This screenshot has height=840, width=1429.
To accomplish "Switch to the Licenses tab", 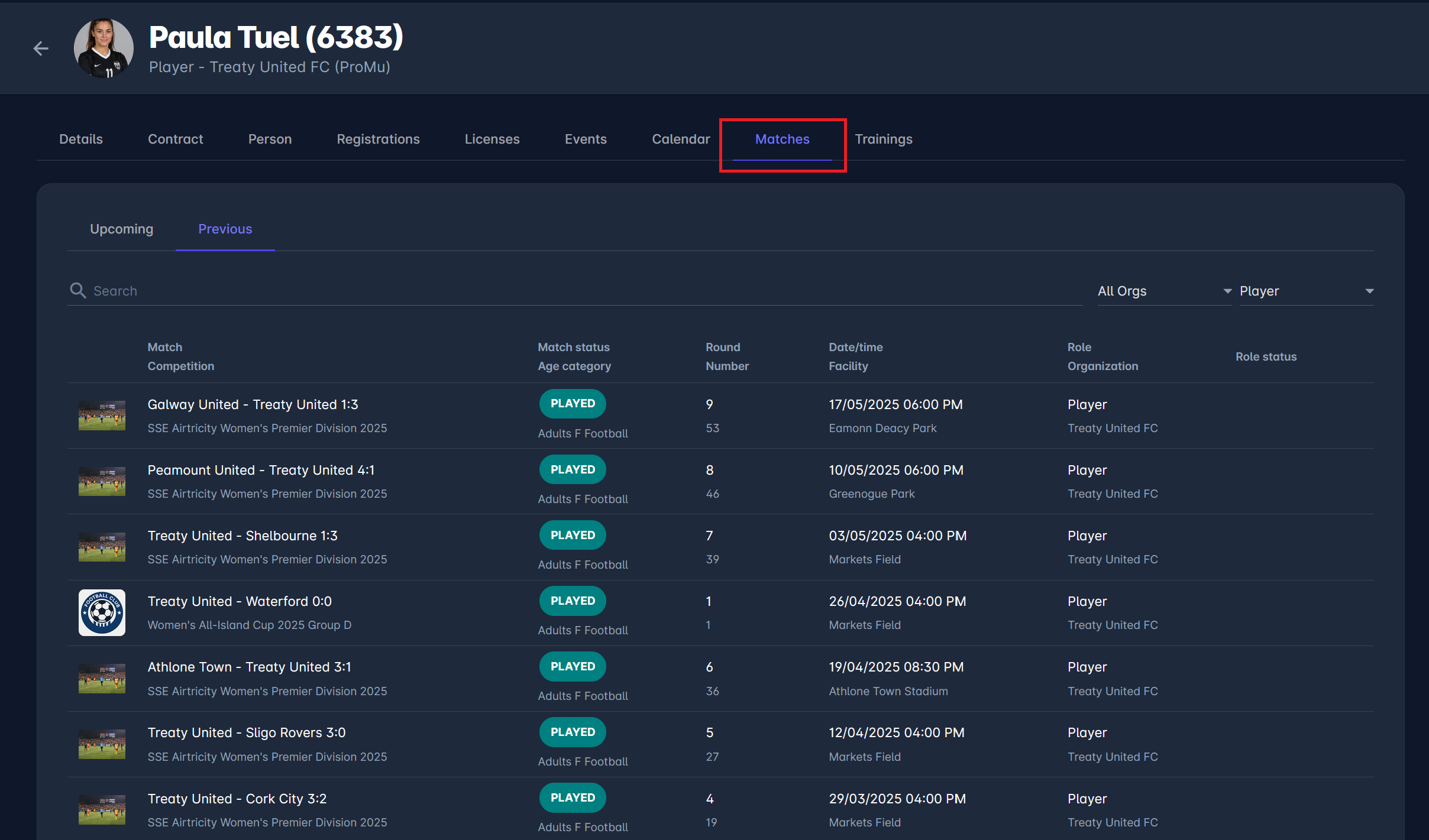I will 492,139.
